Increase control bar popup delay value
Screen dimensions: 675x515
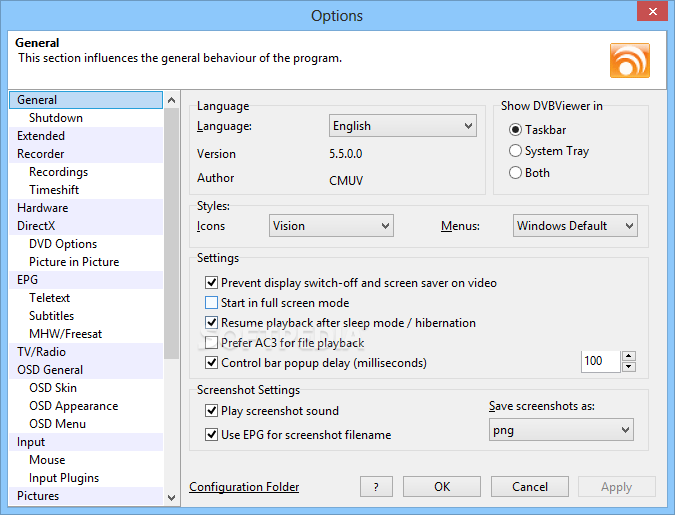click(x=629, y=356)
